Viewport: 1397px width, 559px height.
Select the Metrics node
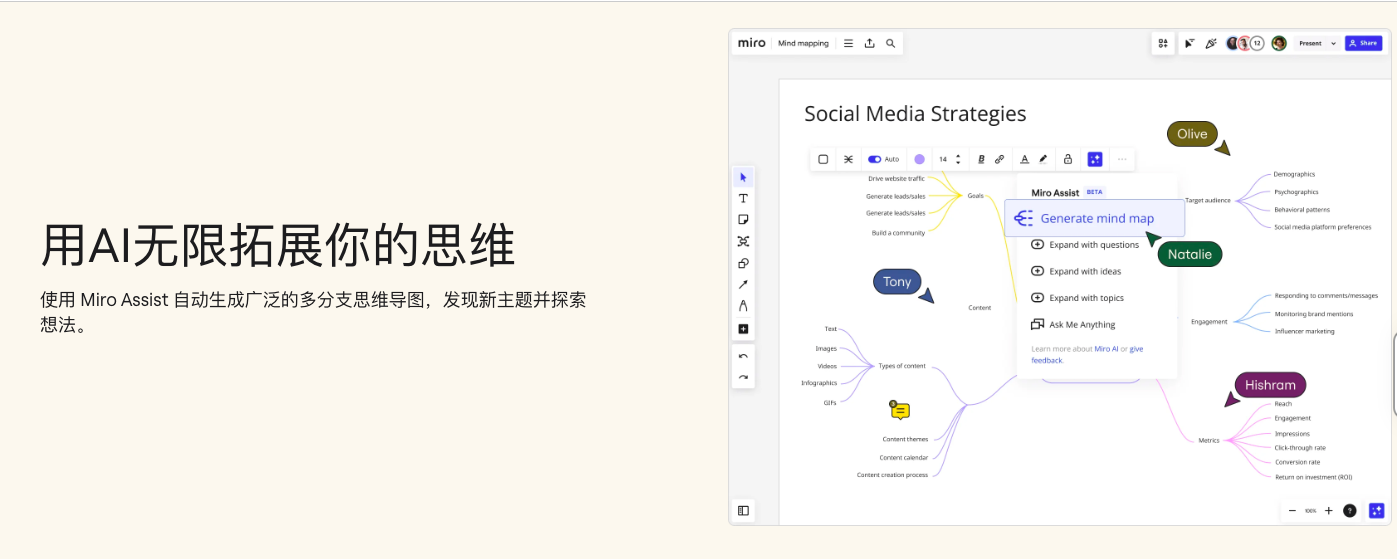[1209, 440]
